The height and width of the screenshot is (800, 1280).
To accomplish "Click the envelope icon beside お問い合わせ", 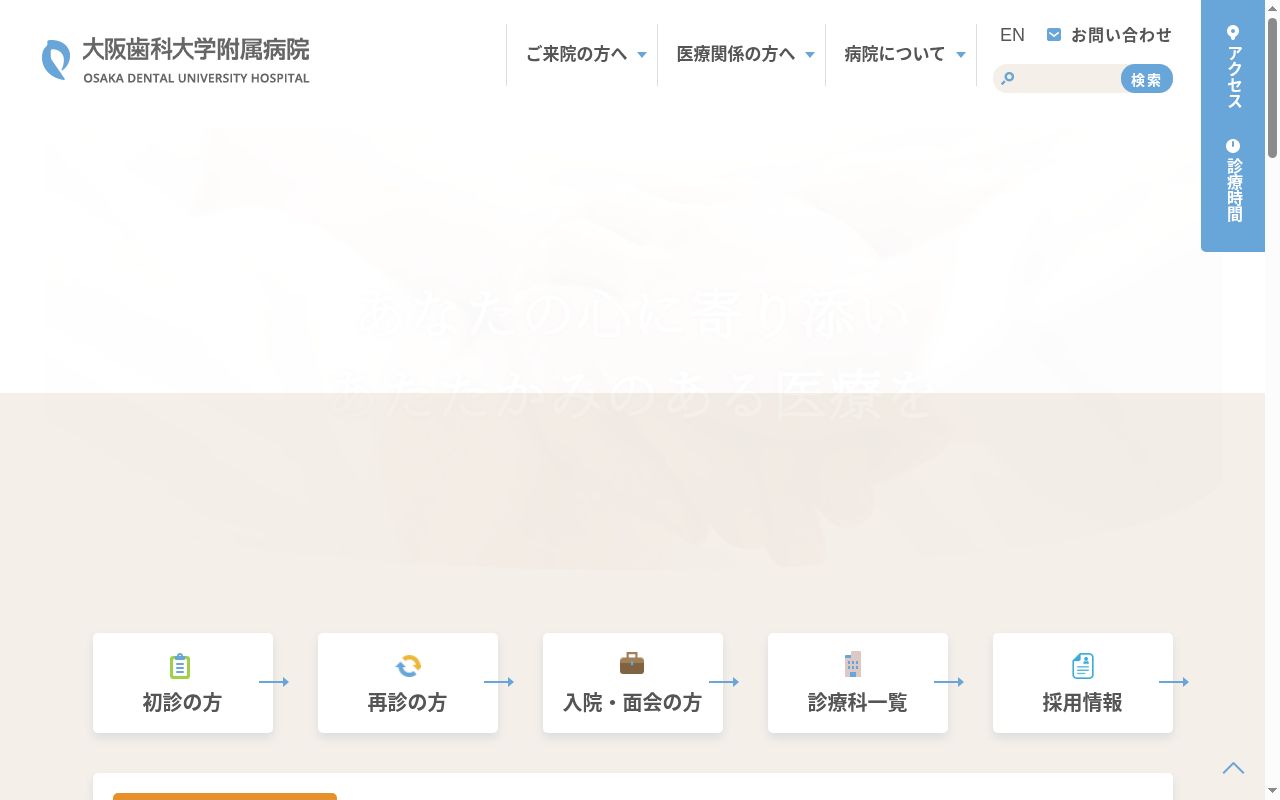I will pos(1054,35).
